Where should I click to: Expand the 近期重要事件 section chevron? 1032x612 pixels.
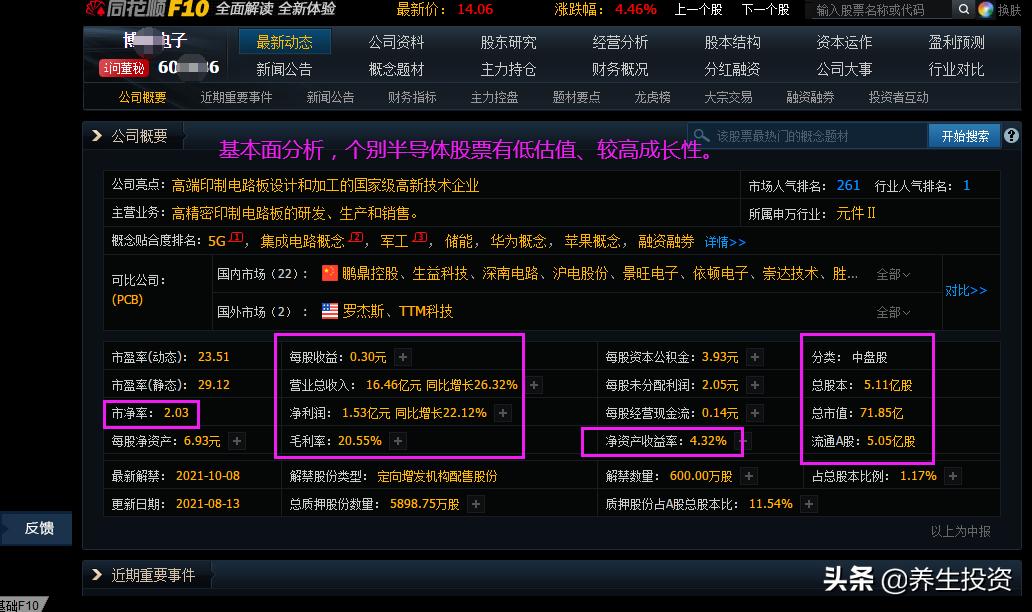(x=96, y=575)
